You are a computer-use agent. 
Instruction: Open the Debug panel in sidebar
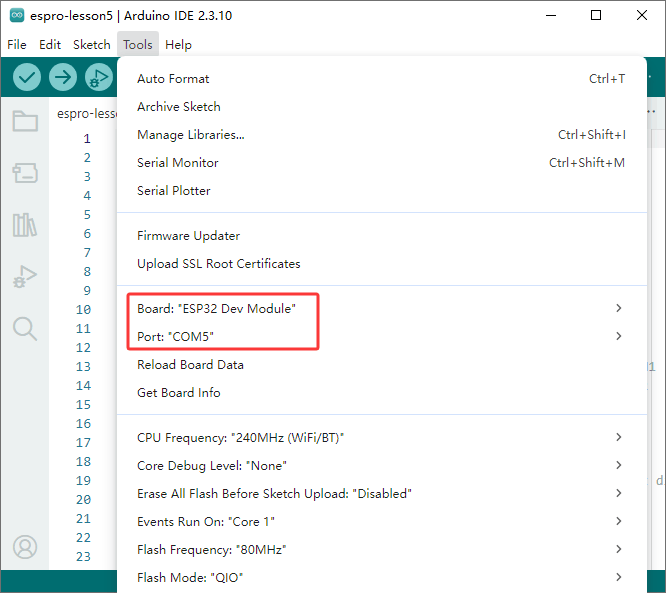click(25, 277)
